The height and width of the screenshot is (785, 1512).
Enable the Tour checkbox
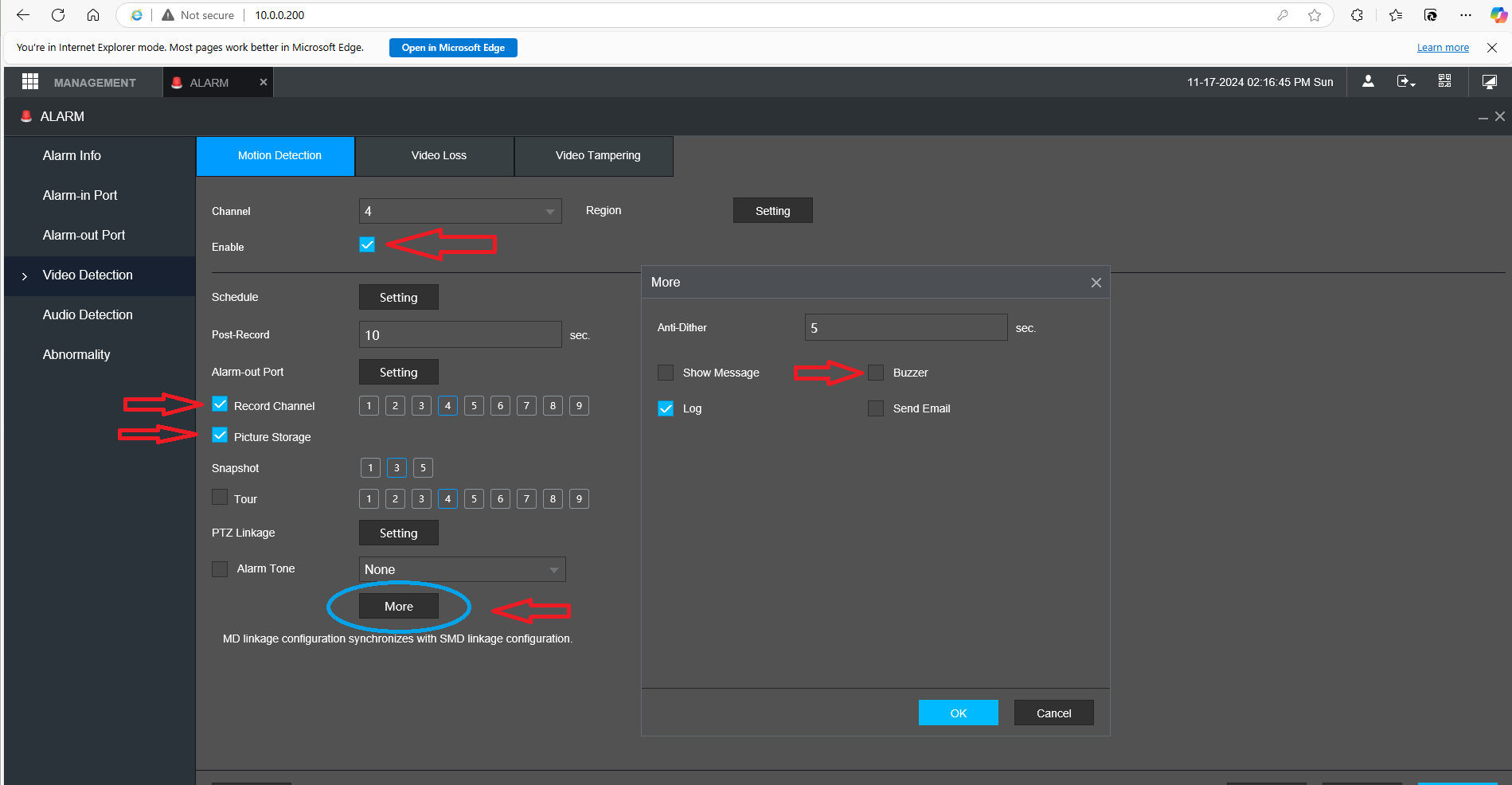tap(220, 497)
